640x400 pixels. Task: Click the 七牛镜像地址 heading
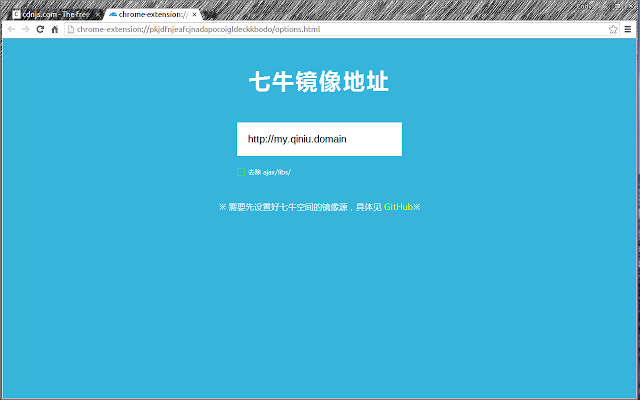tap(319, 82)
